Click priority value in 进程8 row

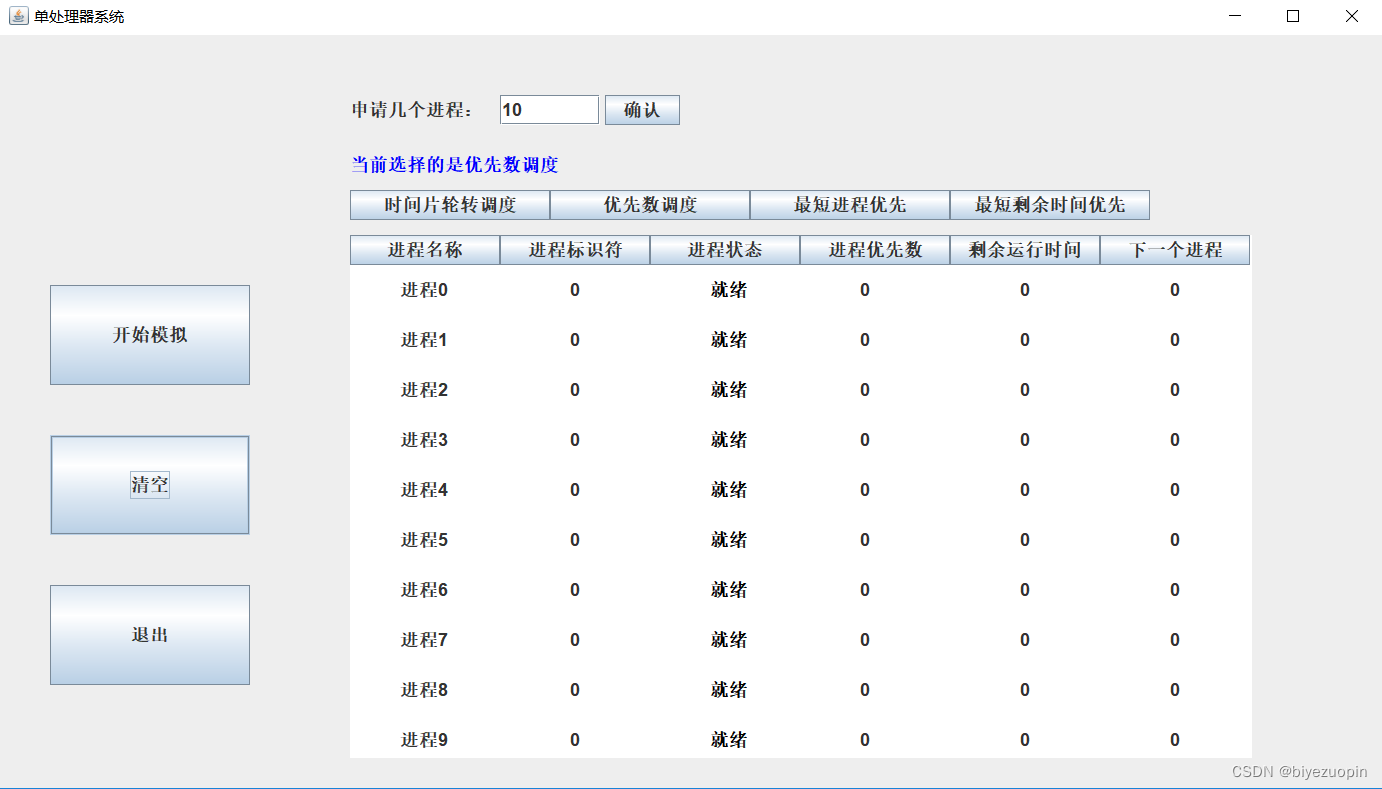coord(865,690)
